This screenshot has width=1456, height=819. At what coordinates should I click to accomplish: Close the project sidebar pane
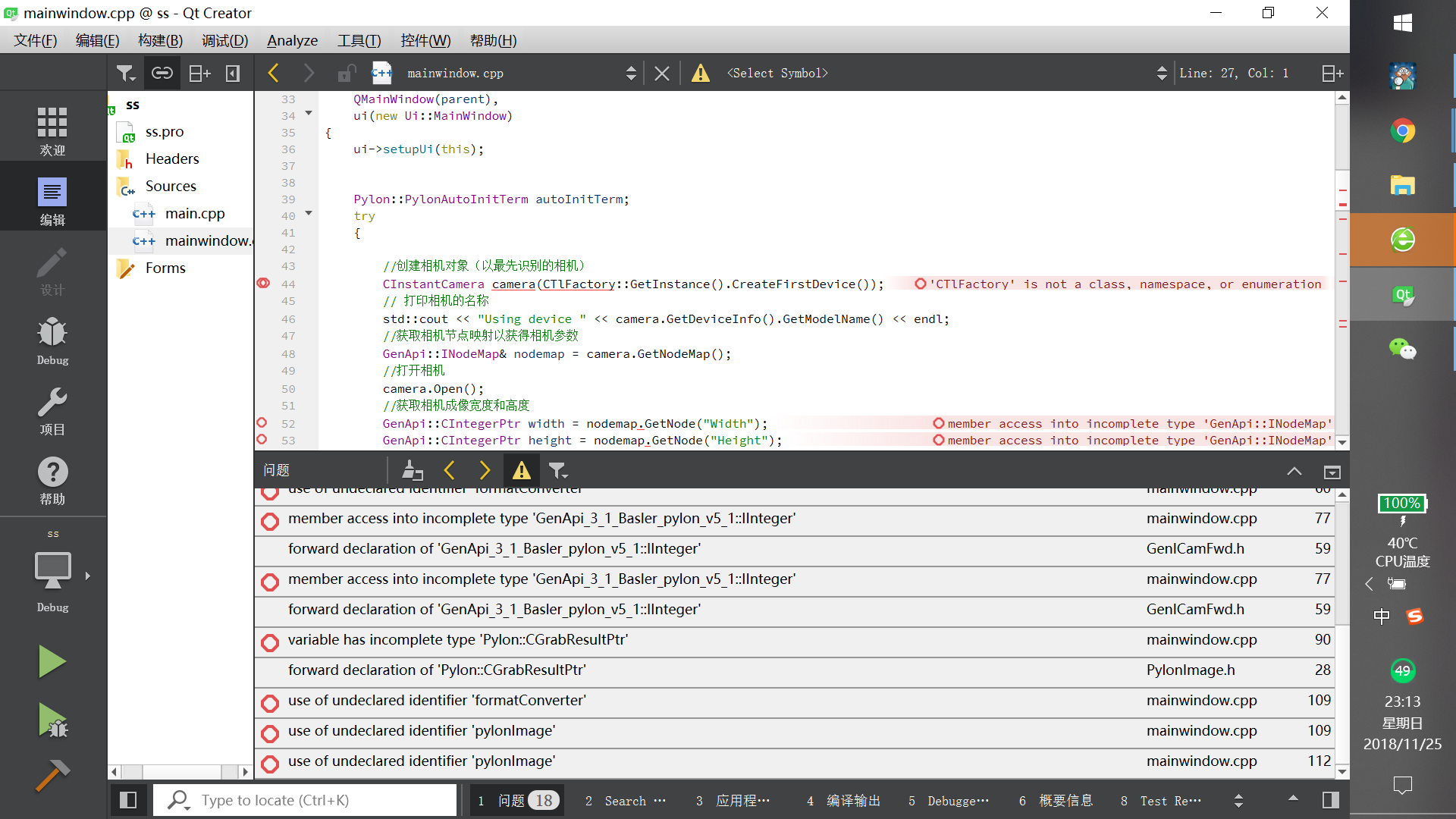tap(233, 73)
